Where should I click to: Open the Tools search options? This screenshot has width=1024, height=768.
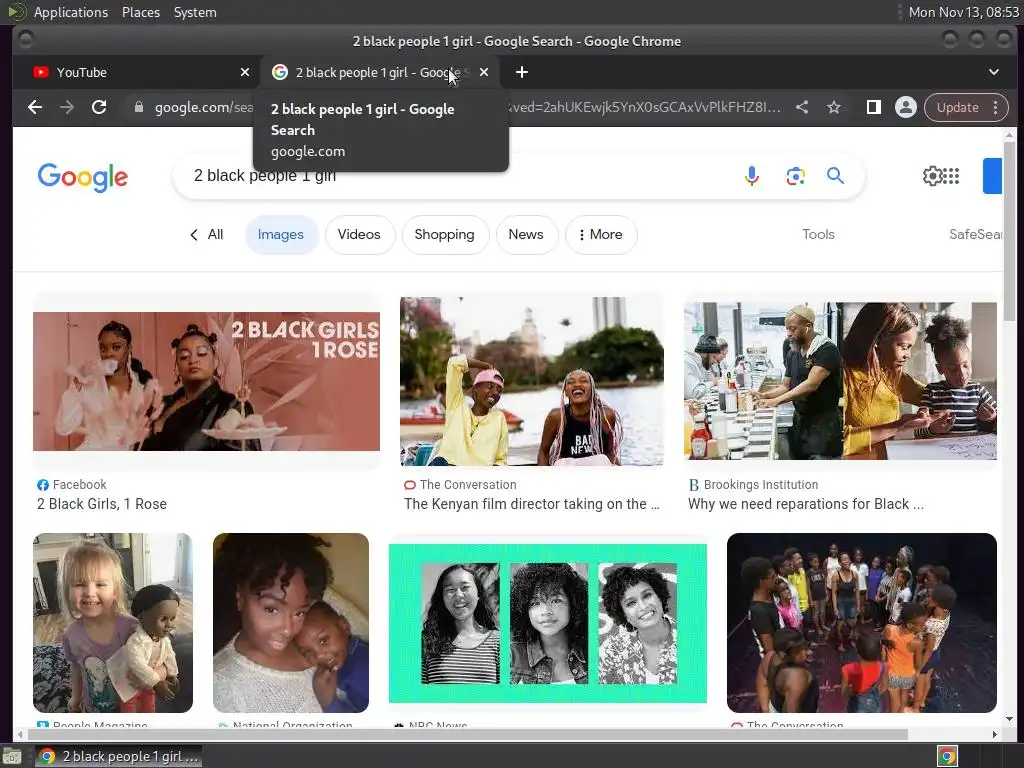818,234
